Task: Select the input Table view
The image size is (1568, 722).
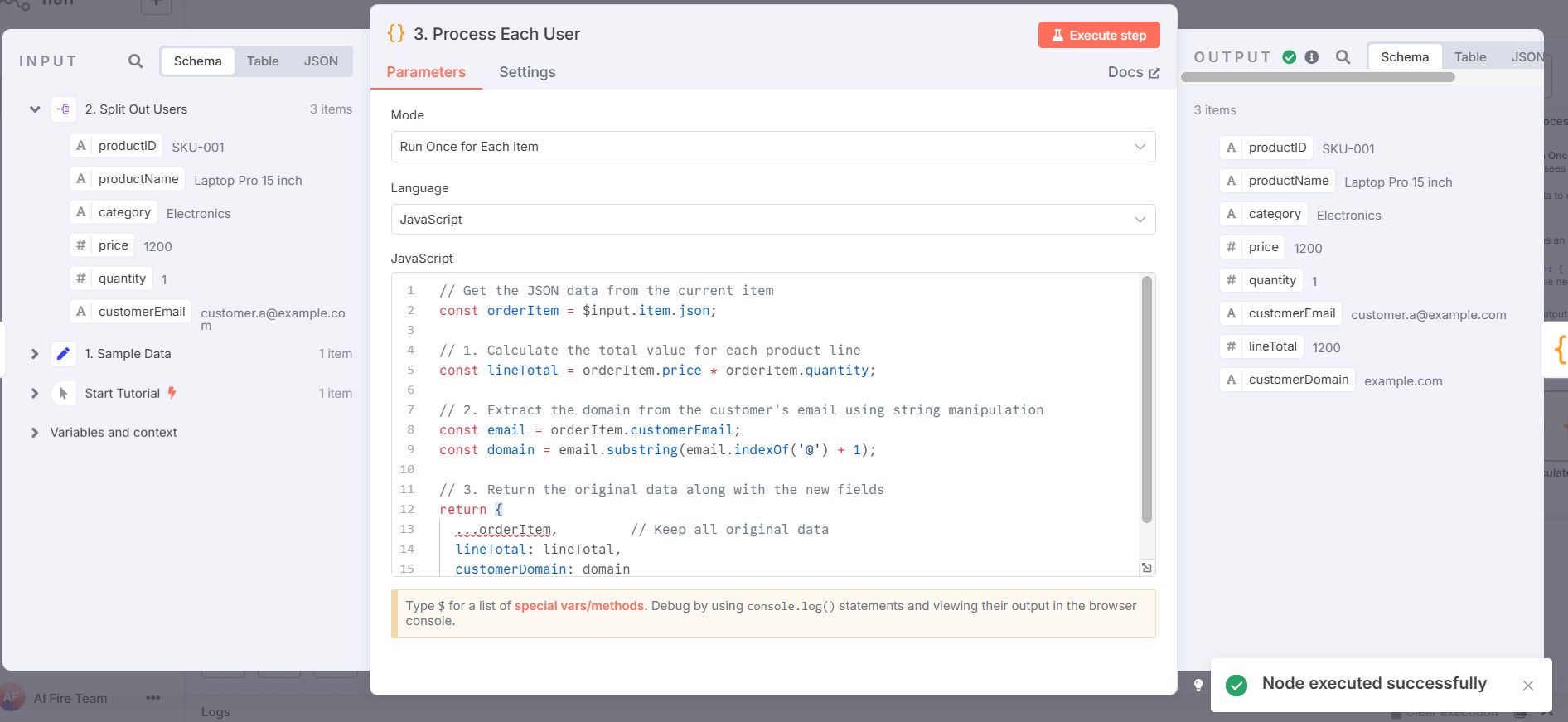Action: pos(263,61)
